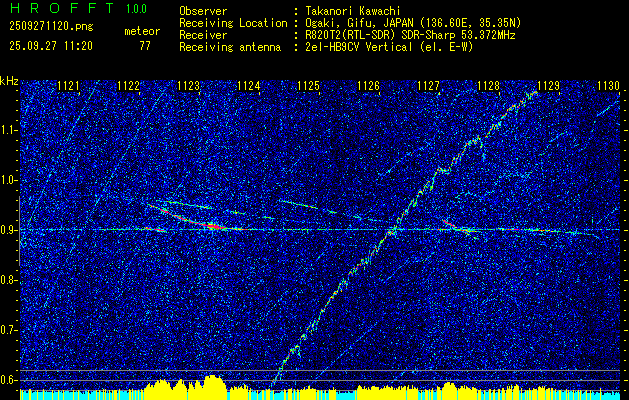Click the 0.8 kHz frequency label
Viewport: 629px width, 400px height.
click(x=9, y=280)
